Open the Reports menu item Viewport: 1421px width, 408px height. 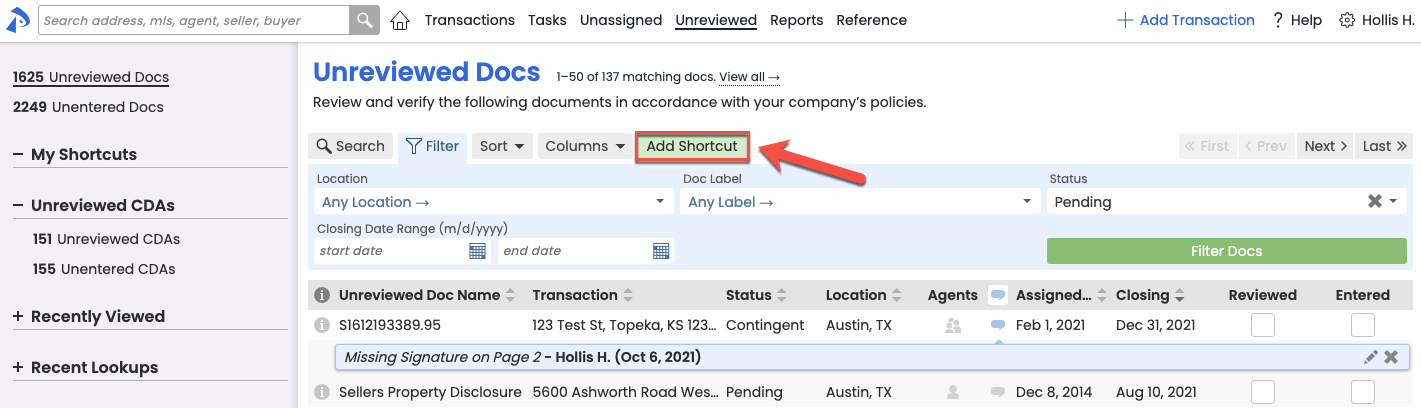click(796, 20)
